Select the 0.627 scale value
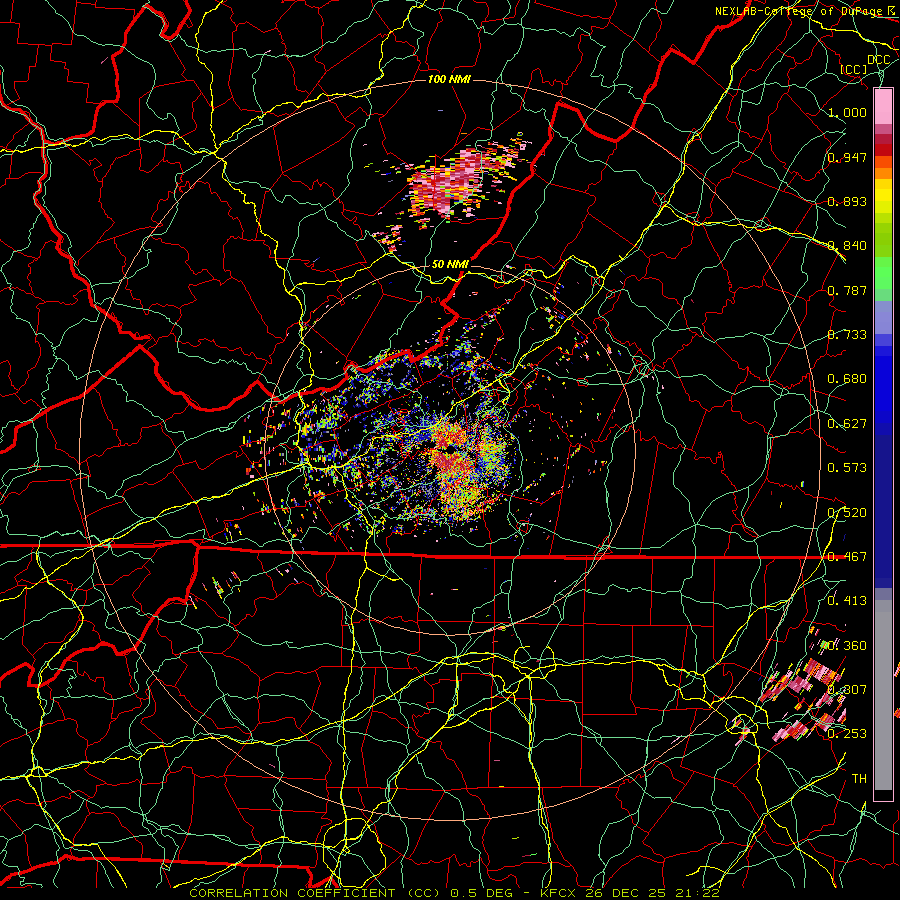The height and width of the screenshot is (900, 900). [847, 424]
